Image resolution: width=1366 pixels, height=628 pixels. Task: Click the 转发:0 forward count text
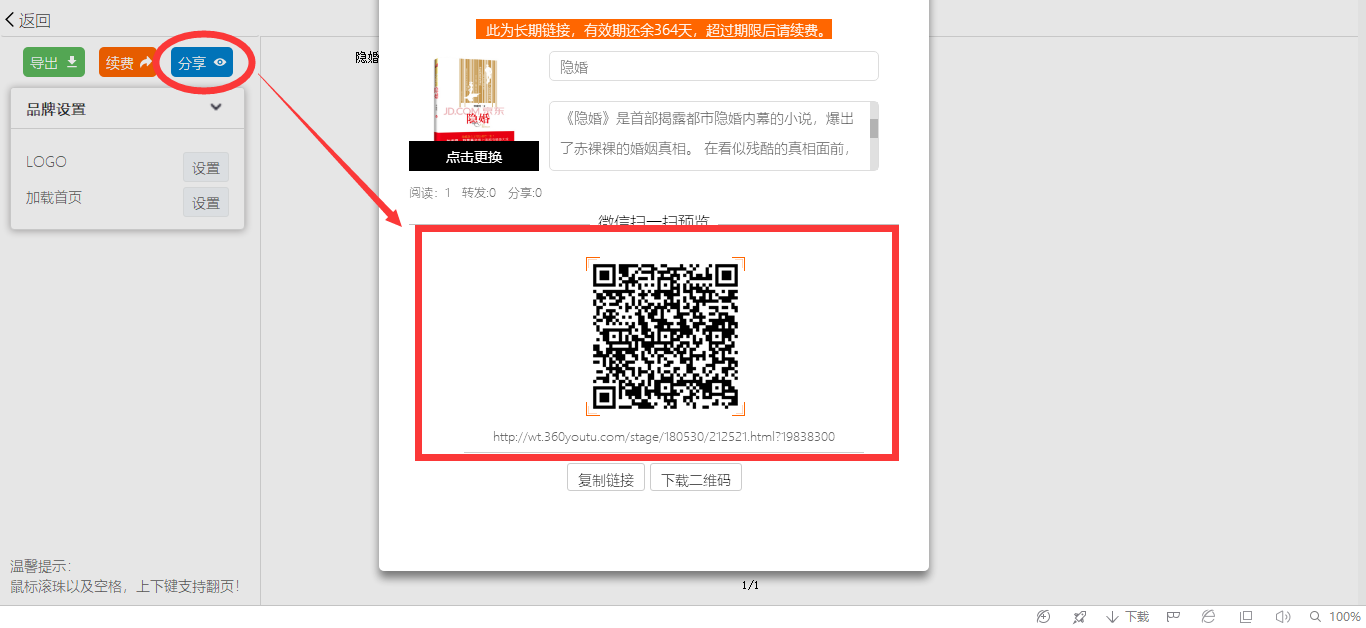click(479, 193)
